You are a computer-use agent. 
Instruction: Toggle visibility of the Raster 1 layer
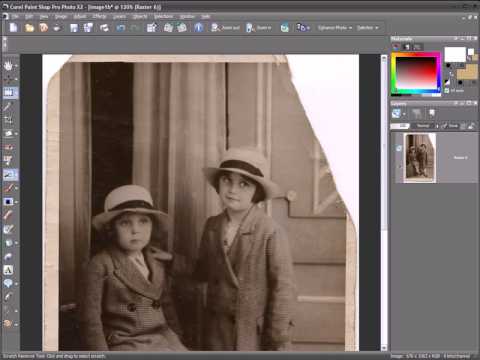click(x=399, y=148)
